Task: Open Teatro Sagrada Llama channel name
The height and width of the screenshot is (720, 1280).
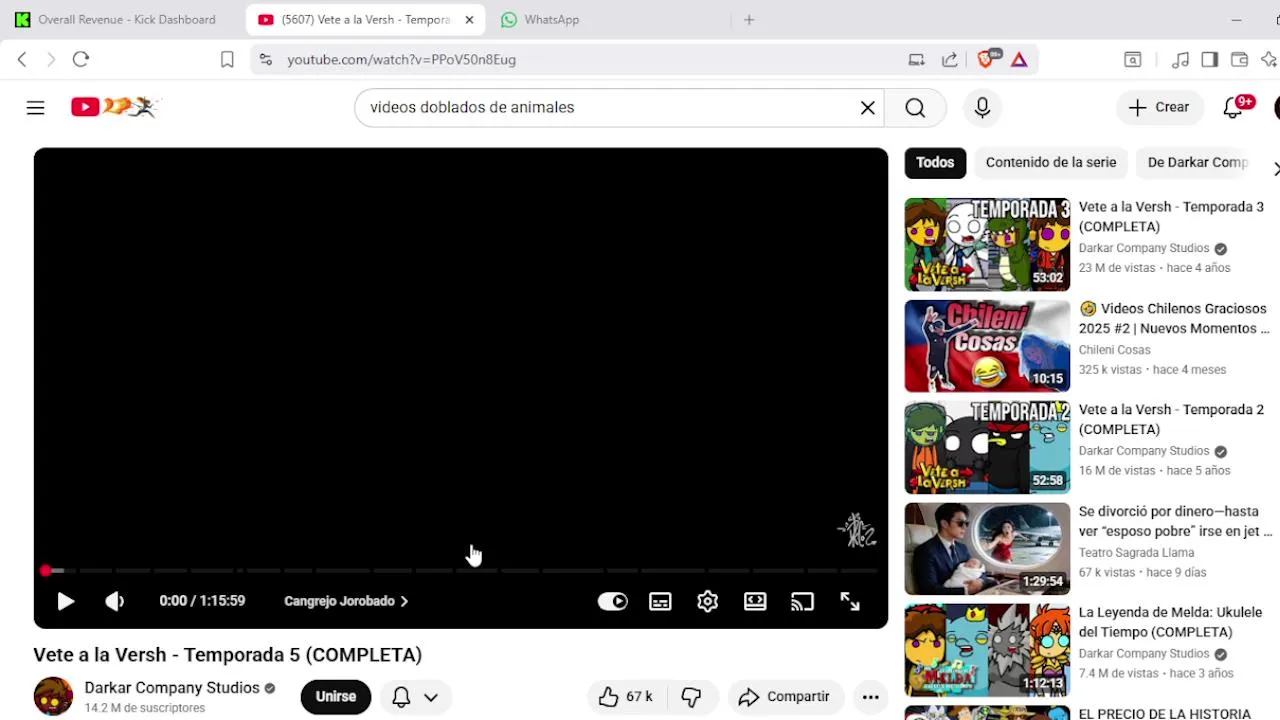Action: [1136, 553]
